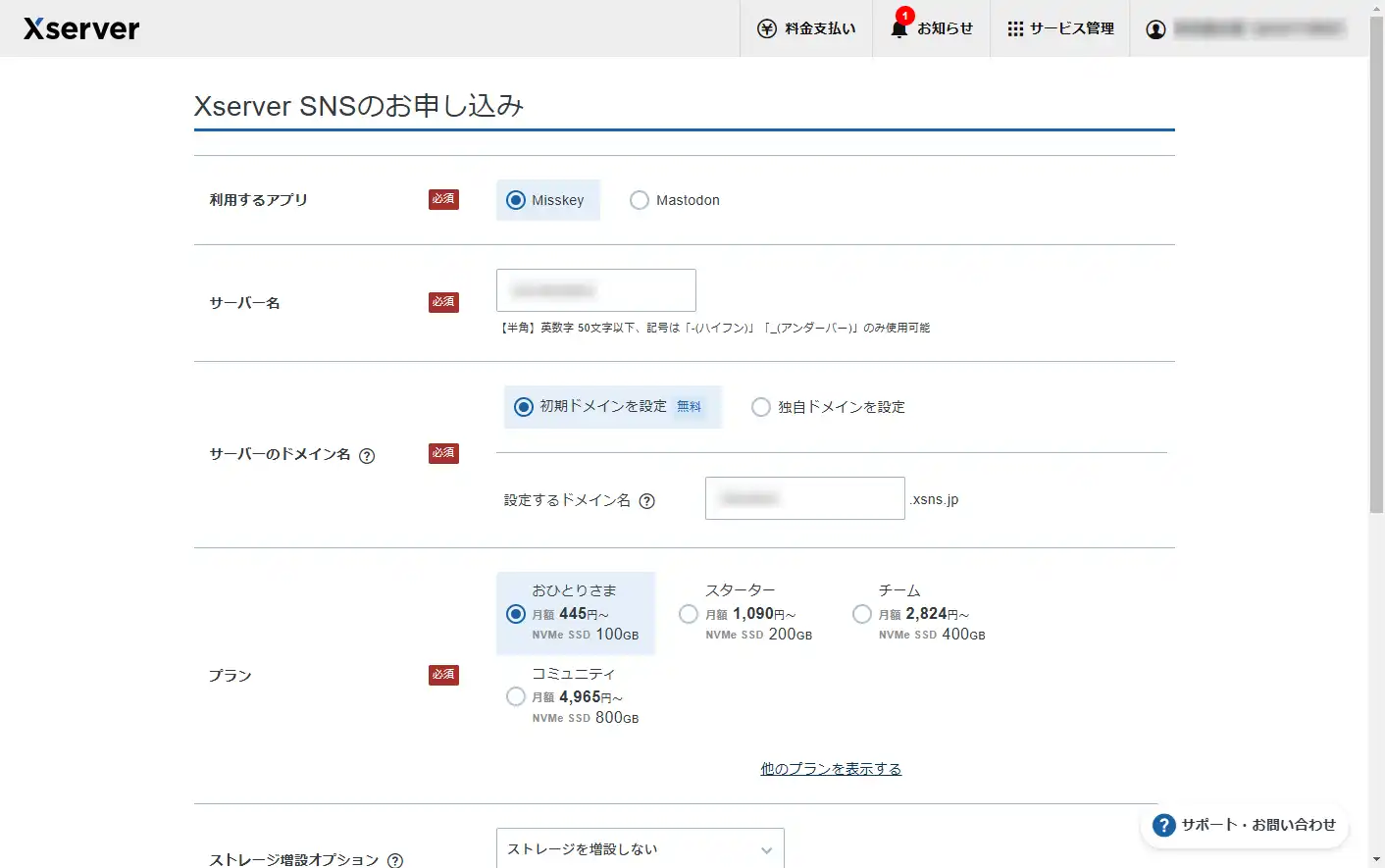Click the blue question mark support icon
This screenshot has height=868, width=1385.
1163,825
